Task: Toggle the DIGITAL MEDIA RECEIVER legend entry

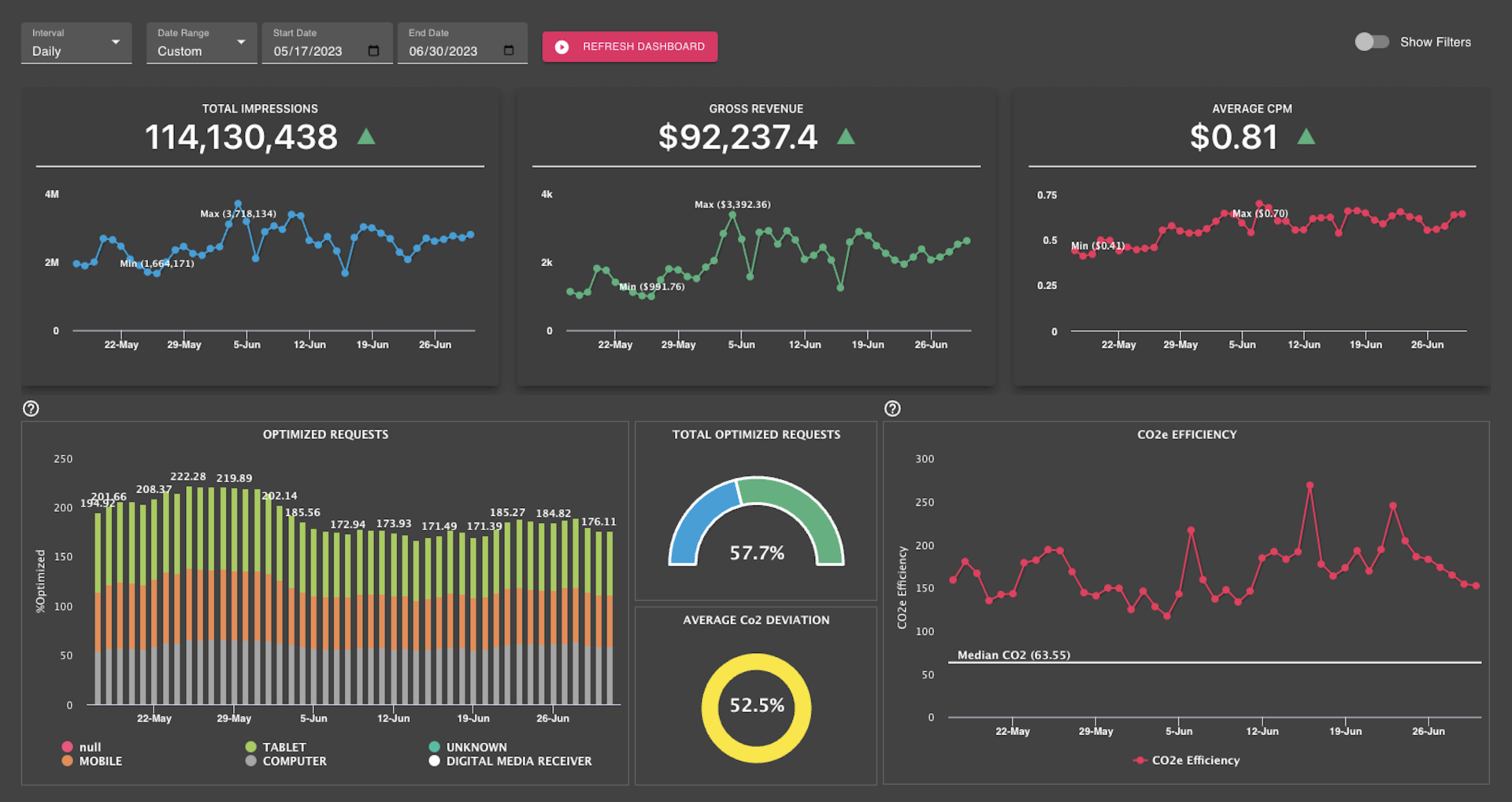Action: click(x=510, y=761)
